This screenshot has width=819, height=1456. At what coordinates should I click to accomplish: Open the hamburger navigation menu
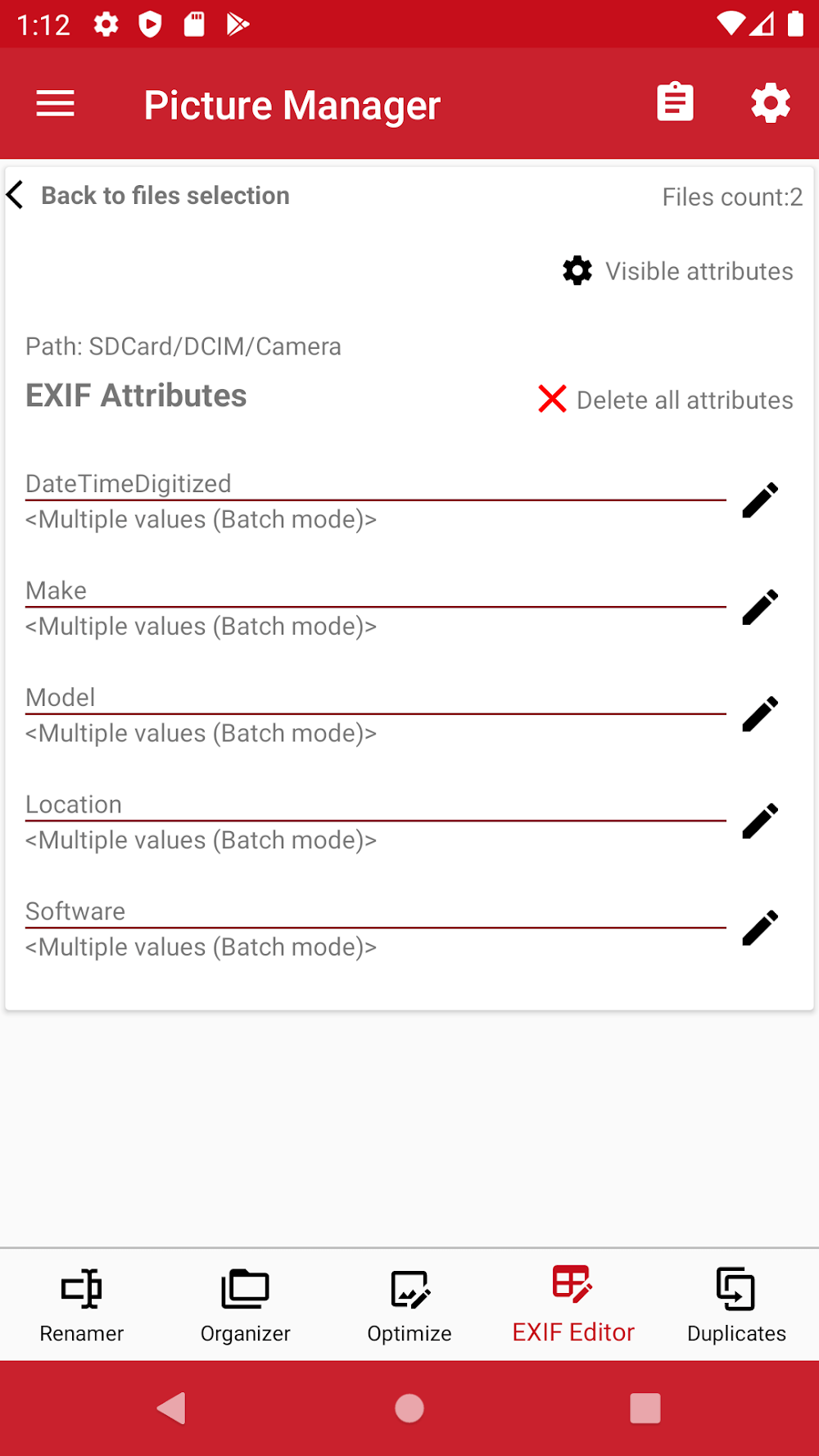coord(56,104)
